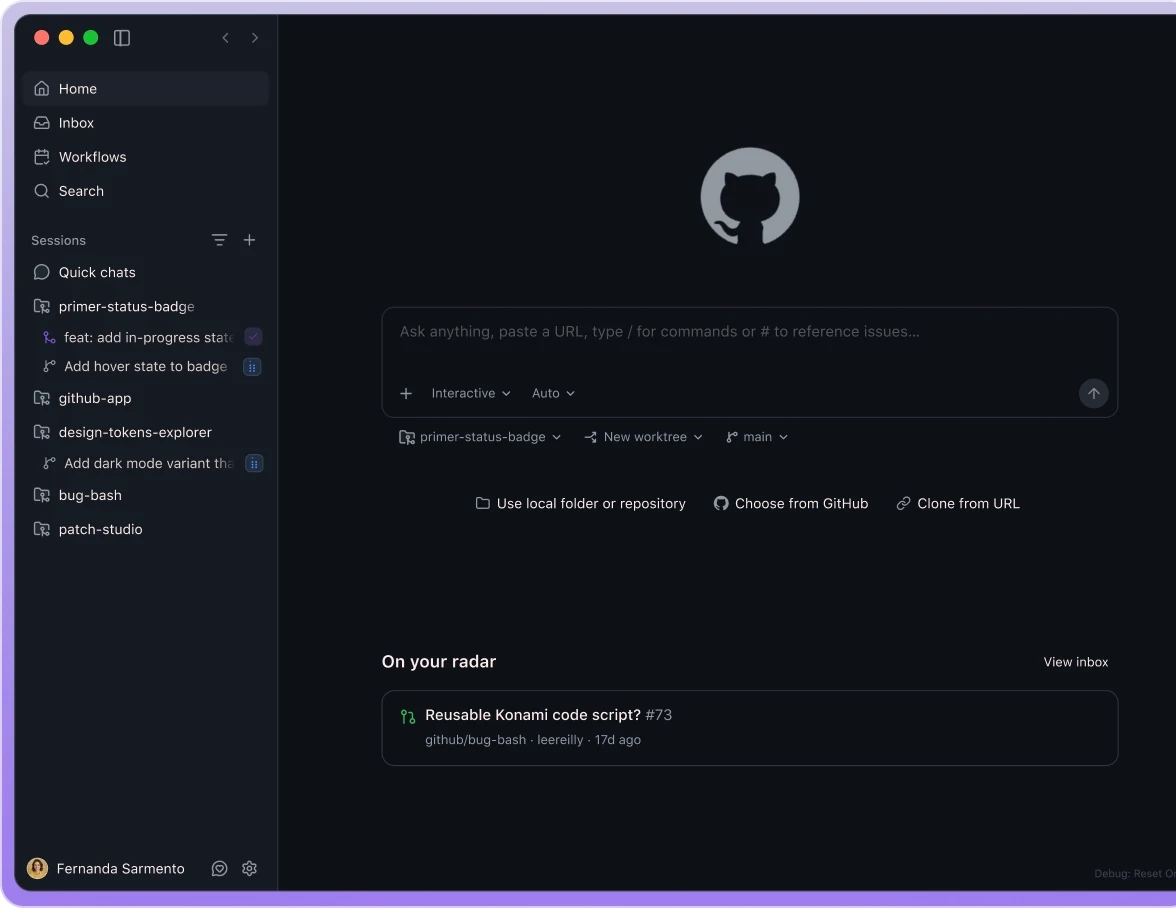Open settings gear icon
This screenshot has height=908, width=1176.
[250, 868]
